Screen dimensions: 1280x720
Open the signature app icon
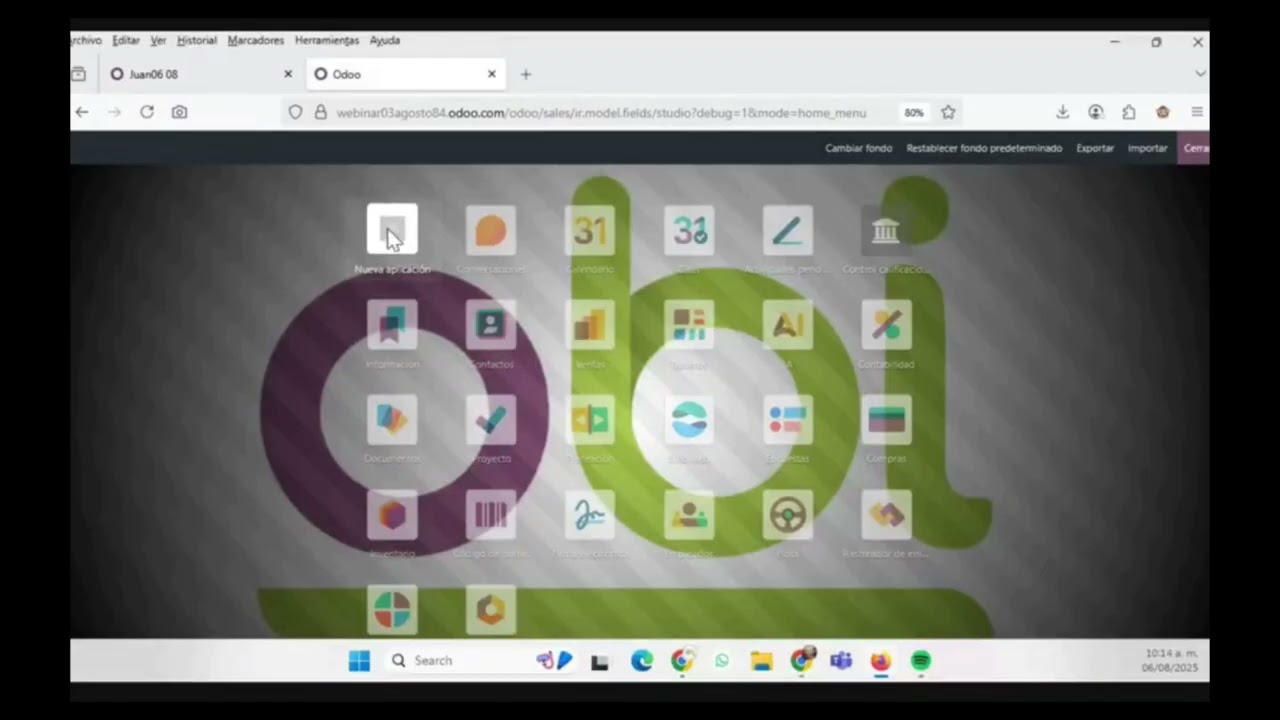pyautogui.click(x=590, y=515)
